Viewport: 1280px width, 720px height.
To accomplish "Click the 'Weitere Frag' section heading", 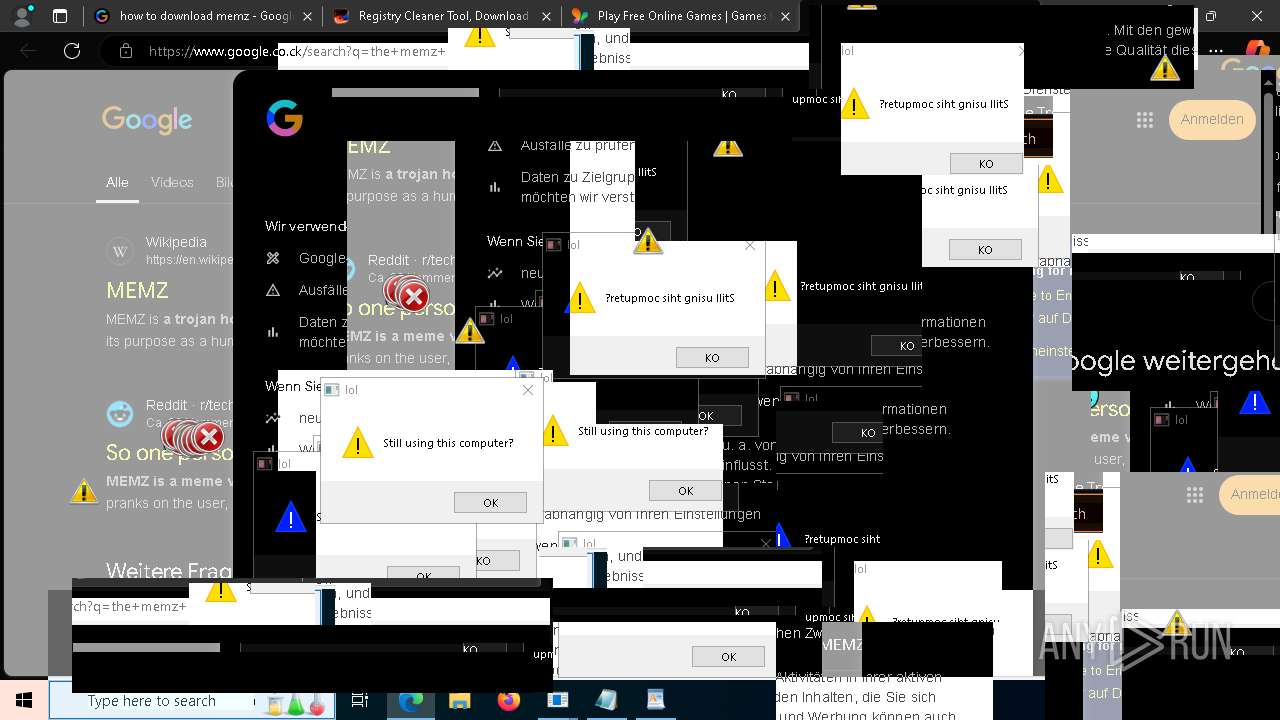I will (x=169, y=571).
